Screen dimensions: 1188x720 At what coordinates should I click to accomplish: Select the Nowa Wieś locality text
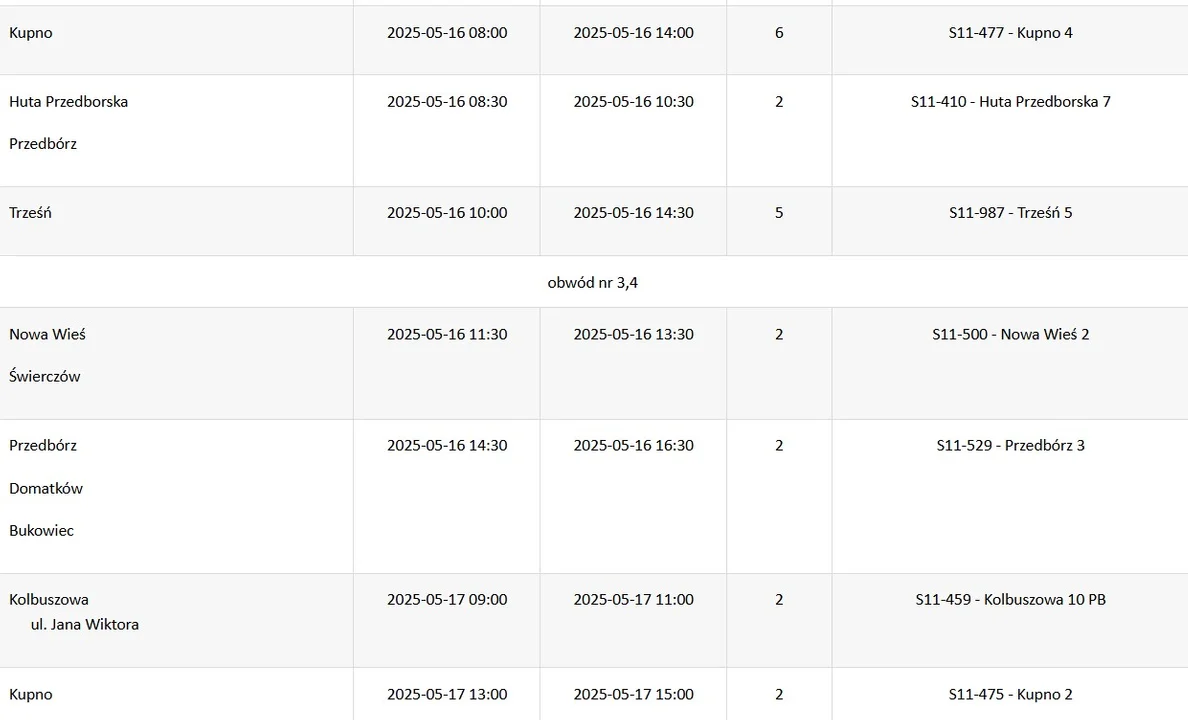47,334
